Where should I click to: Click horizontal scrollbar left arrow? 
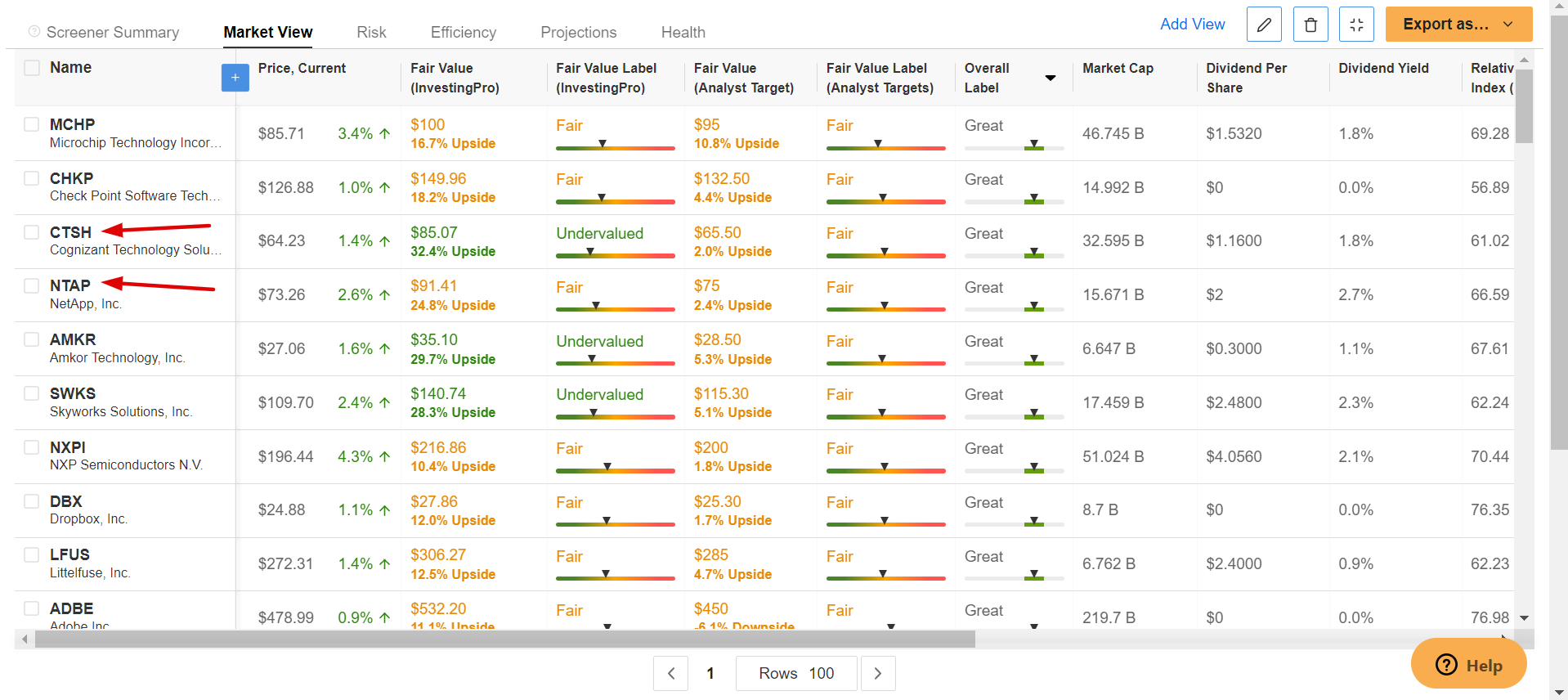pos(25,639)
